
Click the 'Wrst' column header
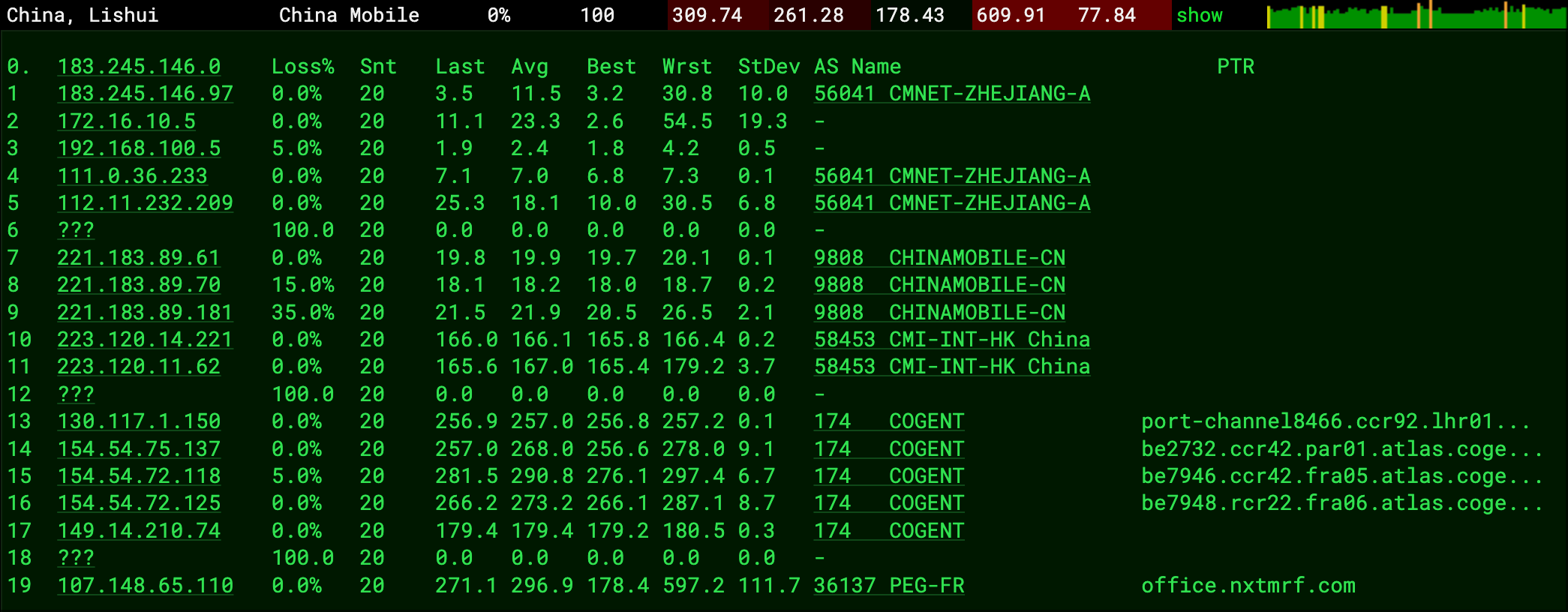pyautogui.click(x=686, y=67)
